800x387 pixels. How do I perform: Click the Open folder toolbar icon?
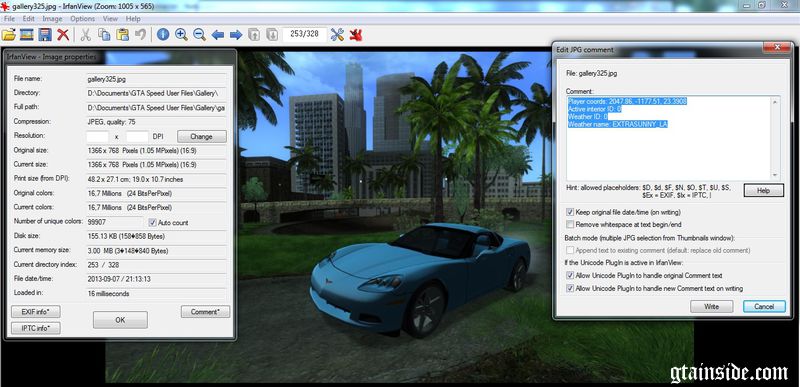(x=9, y=35)
